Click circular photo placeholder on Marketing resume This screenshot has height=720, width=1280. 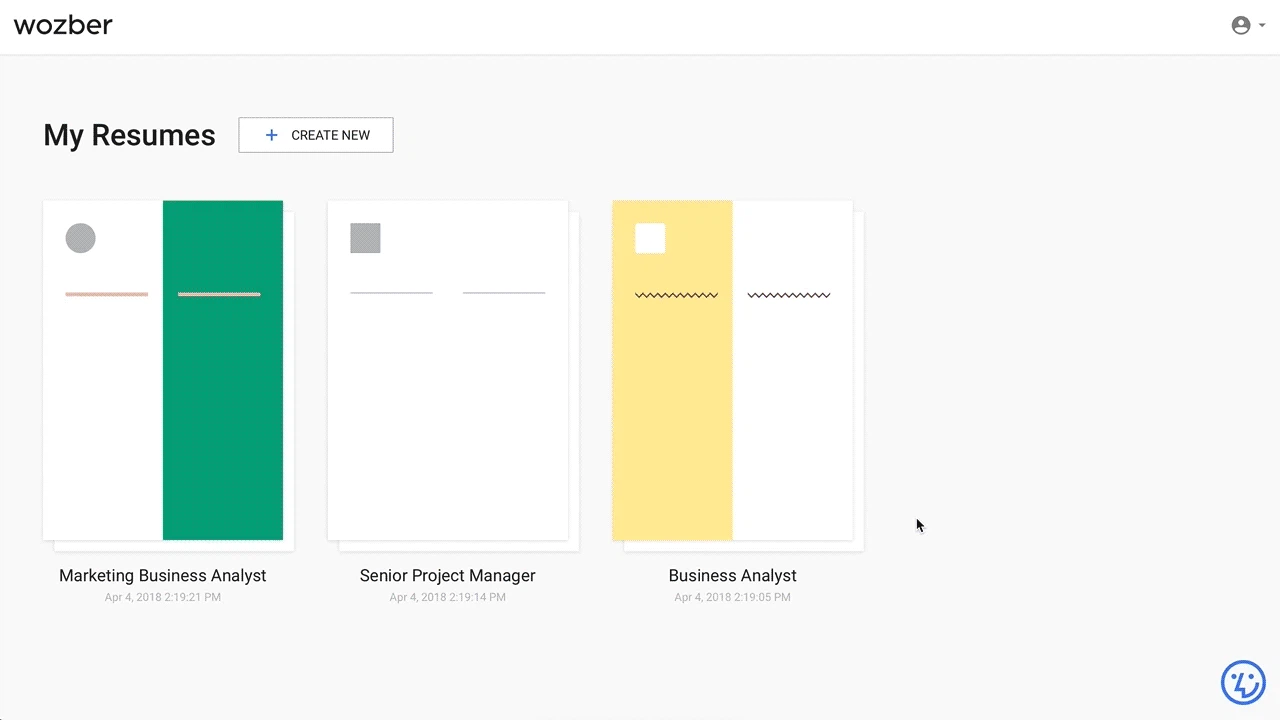[x=81, y=238]
